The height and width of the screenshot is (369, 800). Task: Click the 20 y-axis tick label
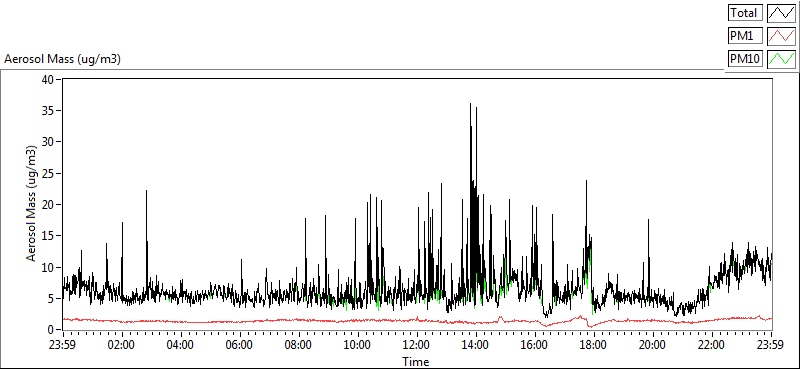49,205
